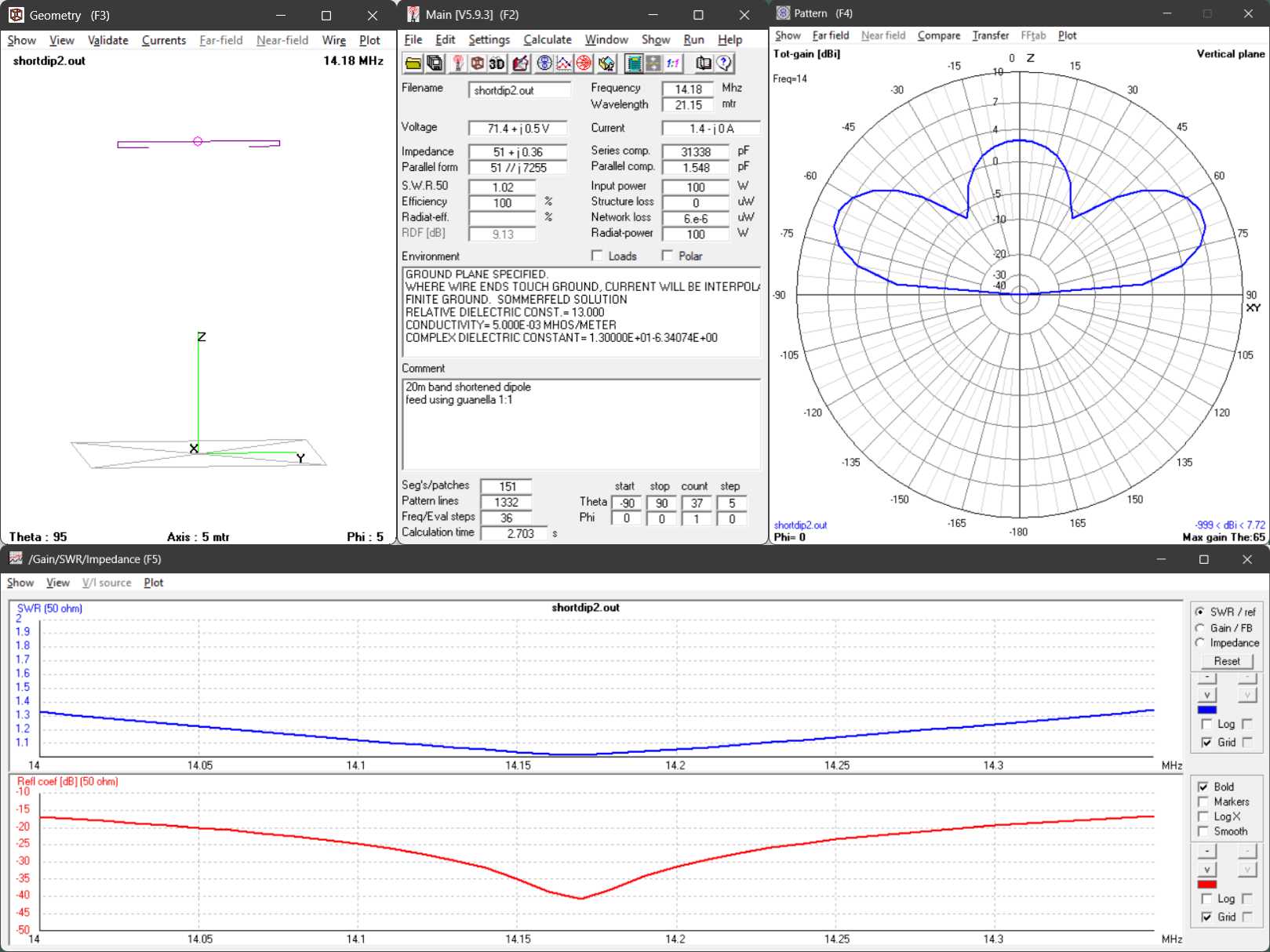Select the Gain / FB radio button
The image size is (1270, 952).
click(x=1200, y=628)
